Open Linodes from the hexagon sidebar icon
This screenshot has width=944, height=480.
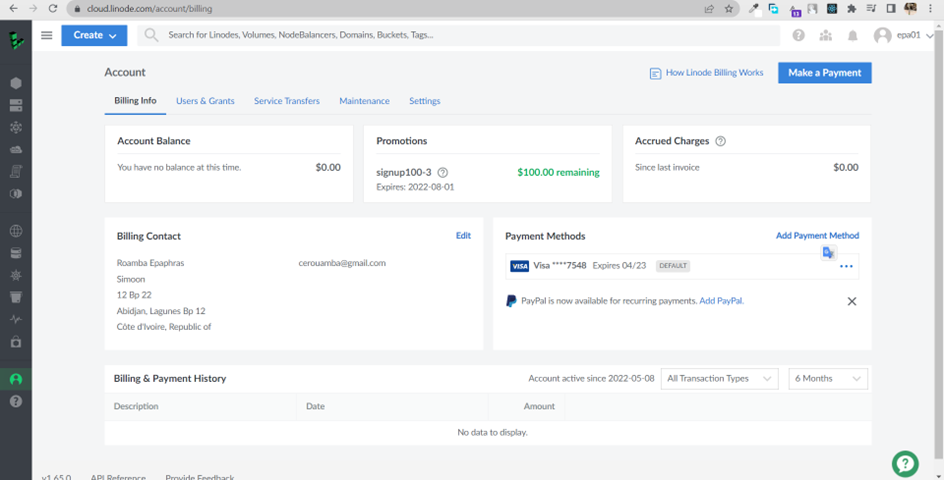[x=16, y=83]
